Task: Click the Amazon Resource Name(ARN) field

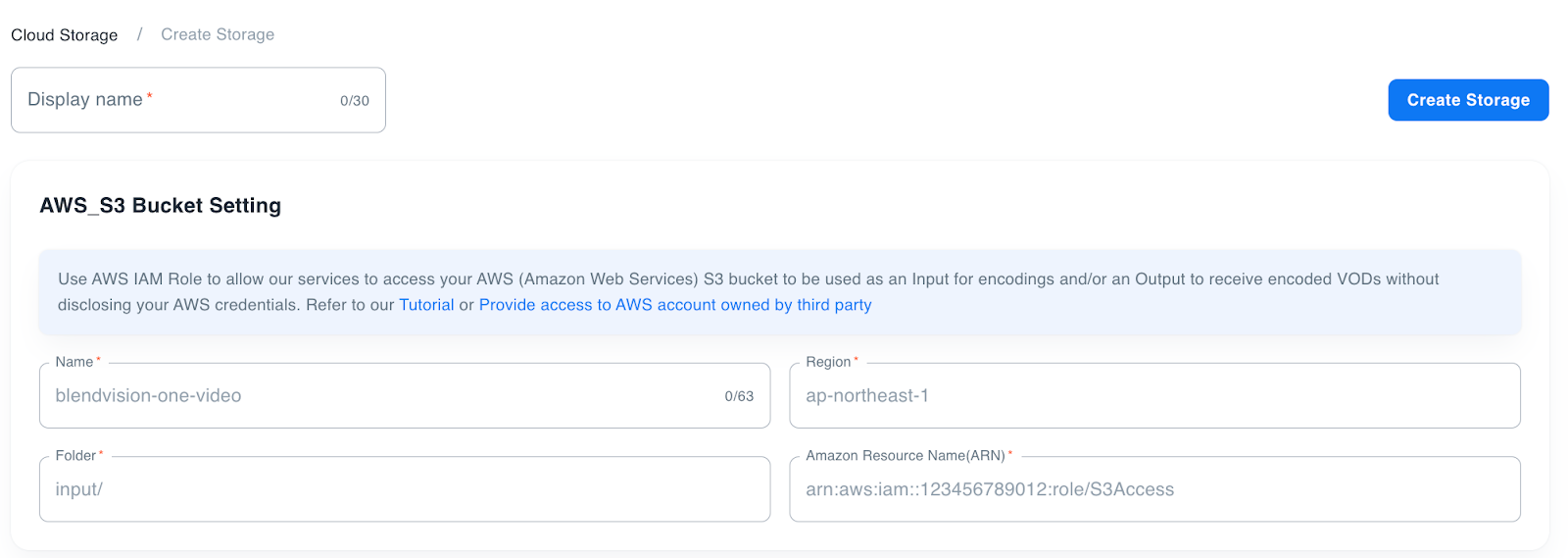Action: 1153,489
